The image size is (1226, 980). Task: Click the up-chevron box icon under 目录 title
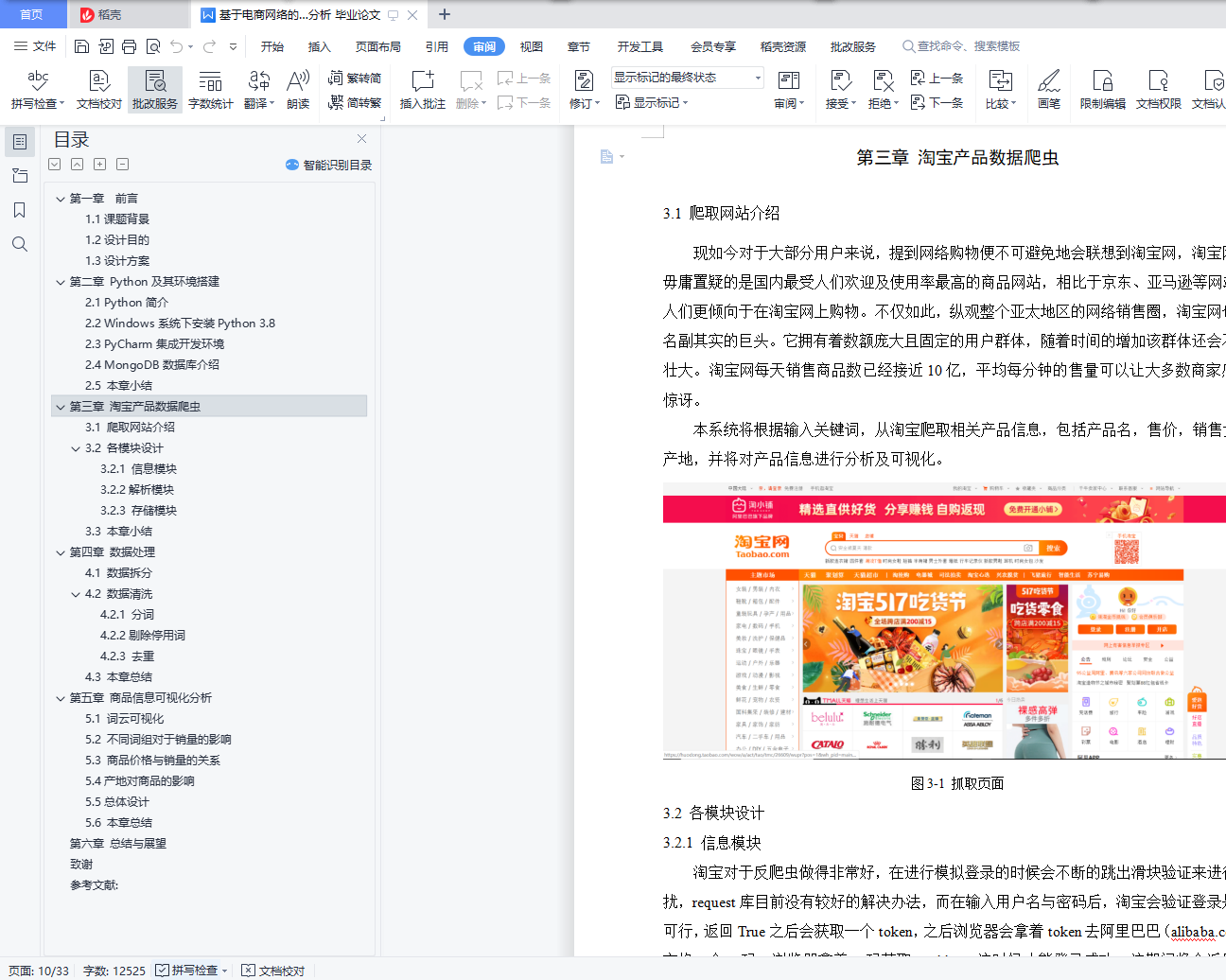click(78, 165)
